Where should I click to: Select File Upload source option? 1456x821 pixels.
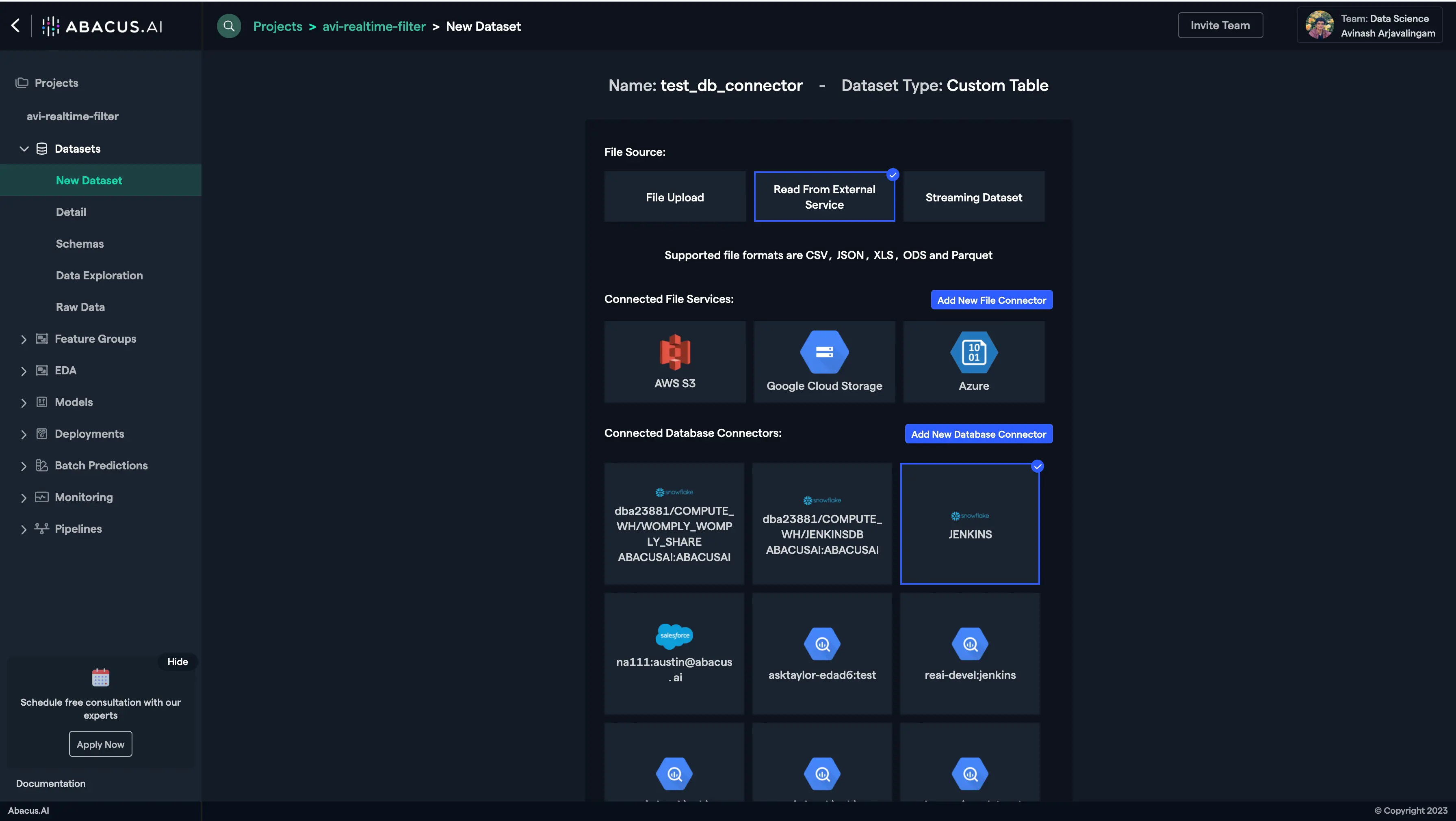pyautogui.click(x=675, y=197)
